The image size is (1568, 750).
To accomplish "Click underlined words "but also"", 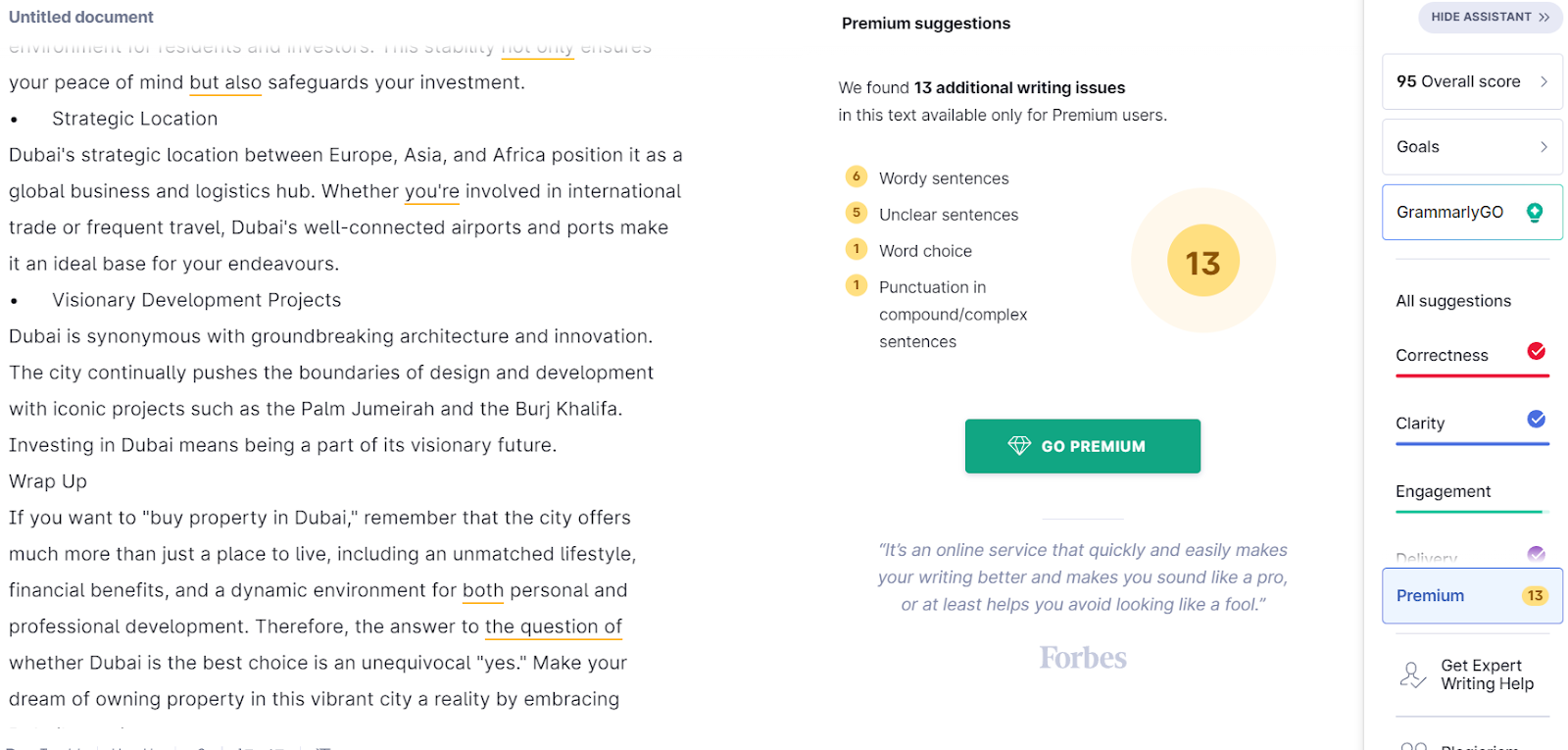I will click(x=225, y=82).
